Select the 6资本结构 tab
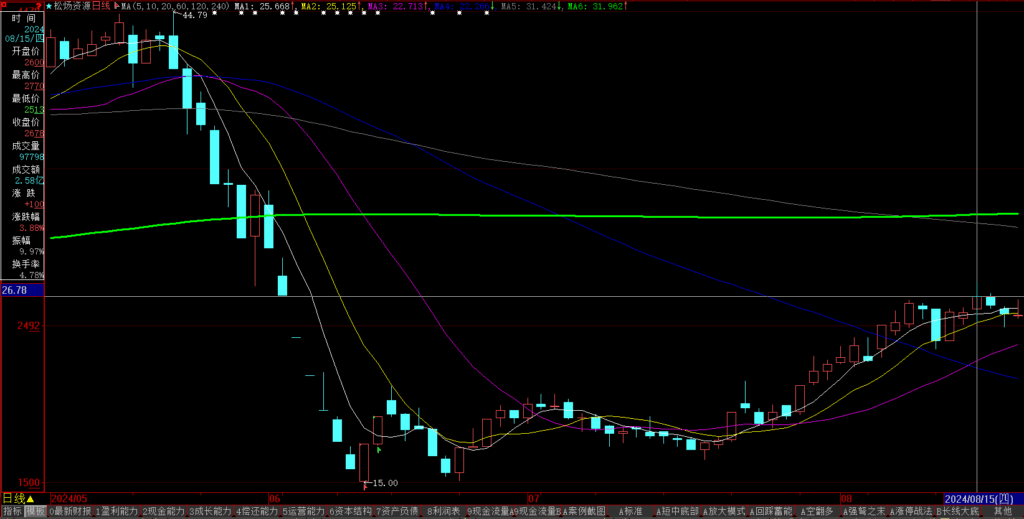This screenshot has height=519, width=1024. (x=351, y=511)
